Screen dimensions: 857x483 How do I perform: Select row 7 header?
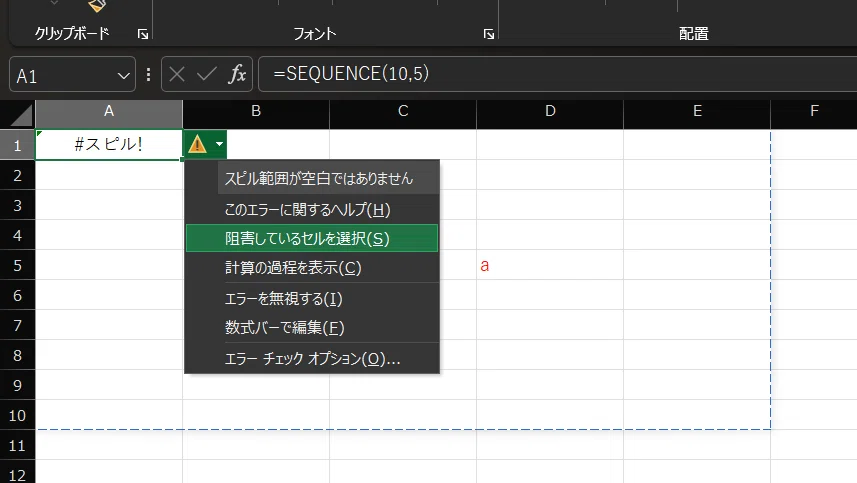coord(17,325)
